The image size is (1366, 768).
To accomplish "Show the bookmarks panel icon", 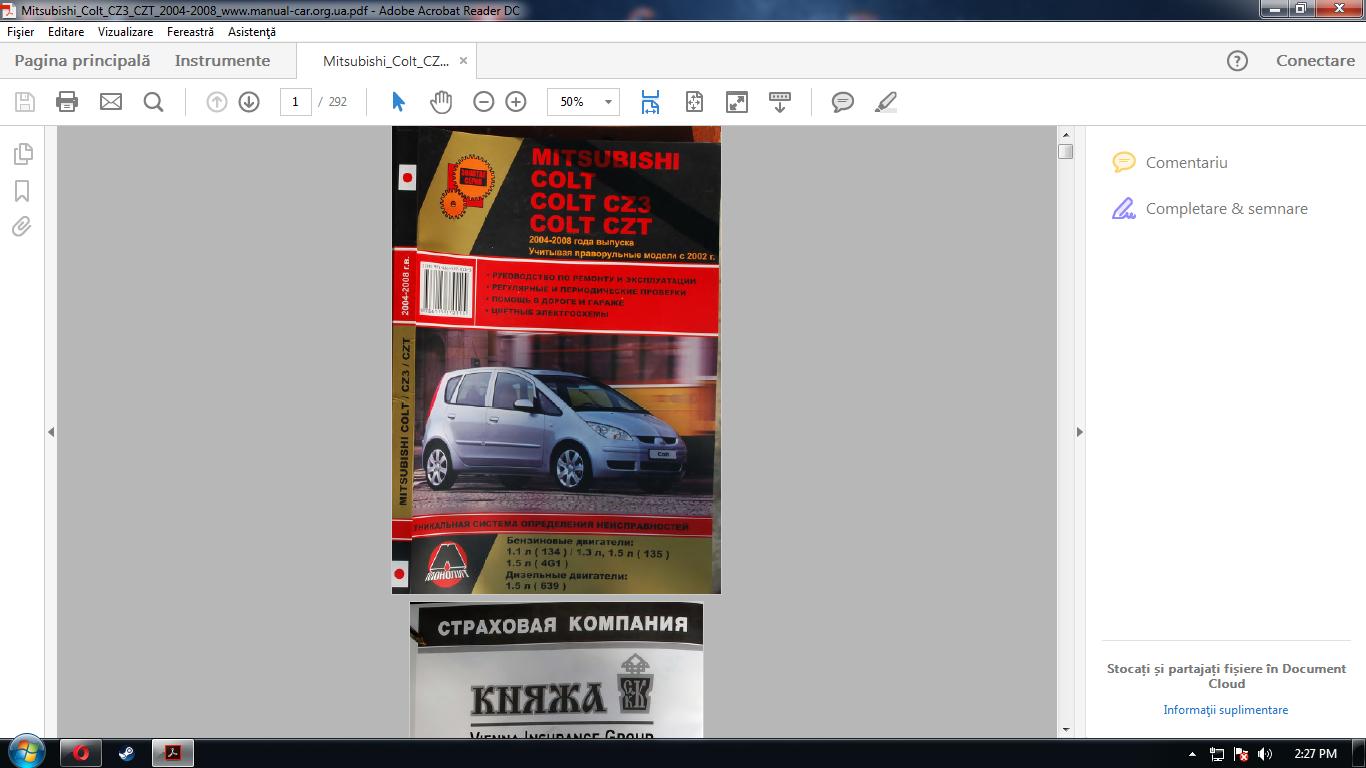I will 22,191.
